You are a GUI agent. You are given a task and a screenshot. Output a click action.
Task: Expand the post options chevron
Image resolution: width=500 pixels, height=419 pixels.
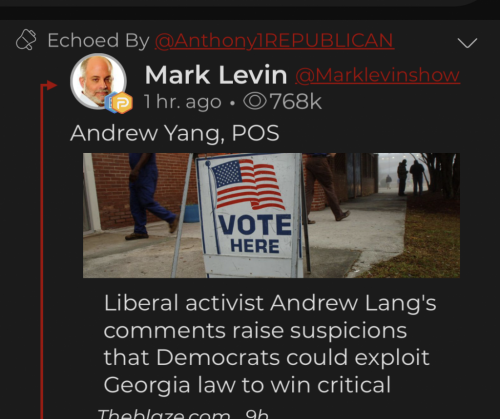coord(467,43)
